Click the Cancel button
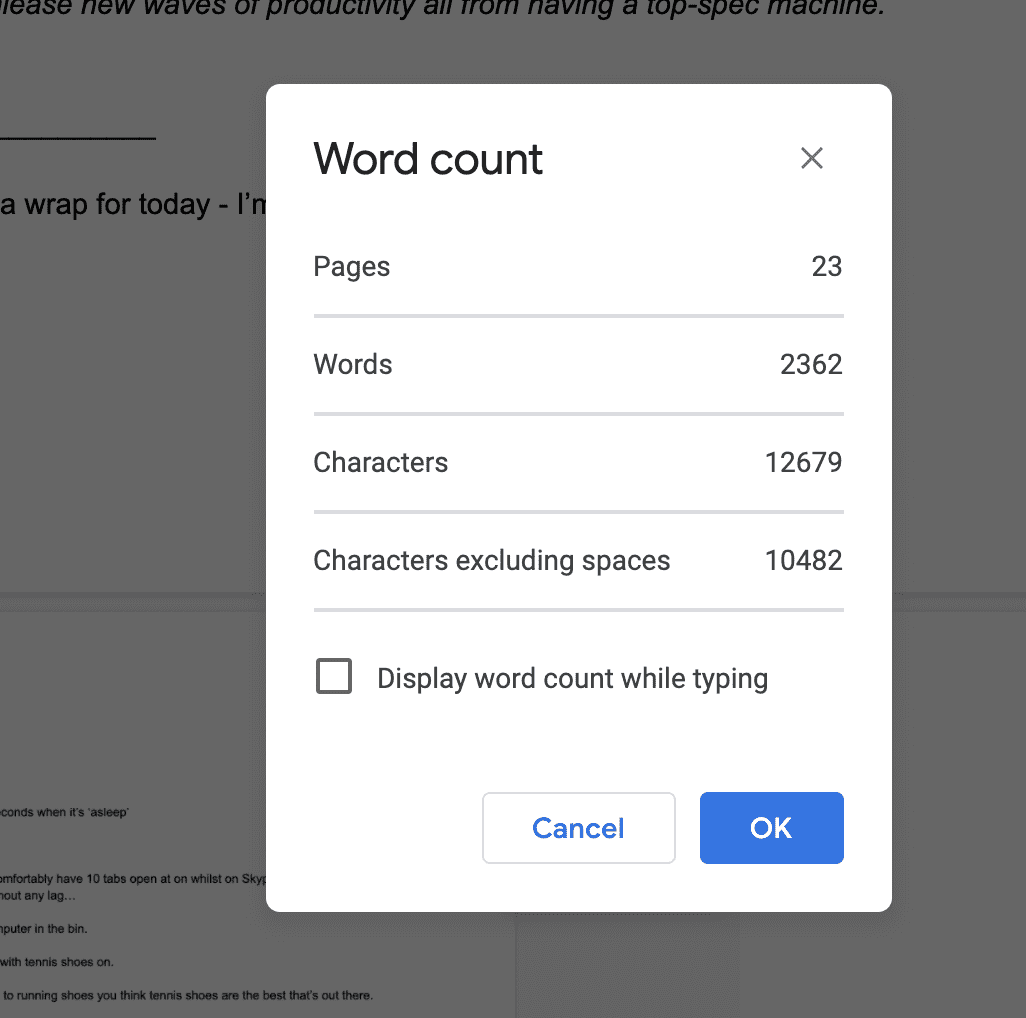The image size is (1026, 1018). [x=578, y=828]
